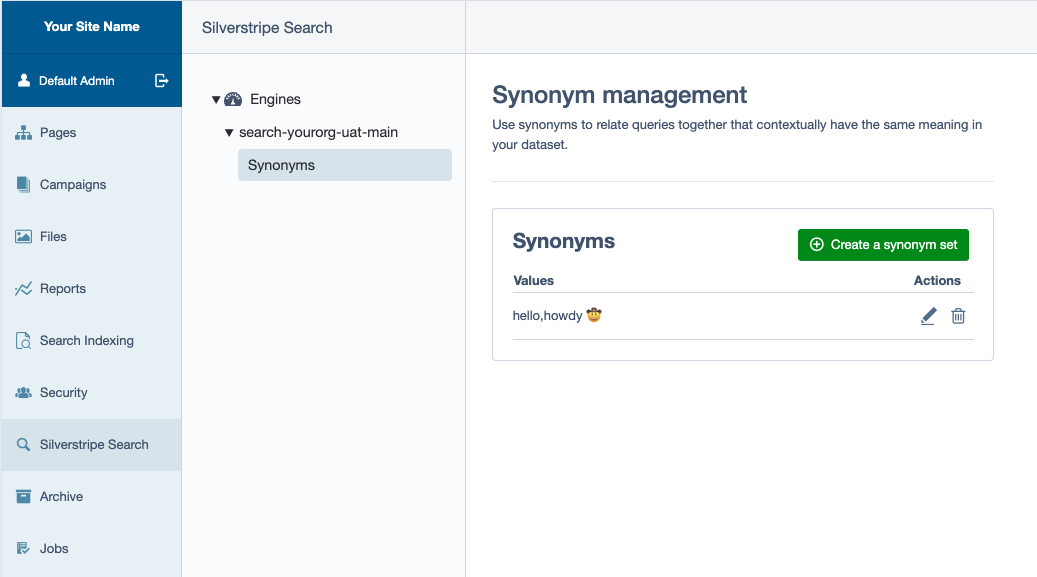
Task: Open the Security section
Action: [x=92, y=392]
